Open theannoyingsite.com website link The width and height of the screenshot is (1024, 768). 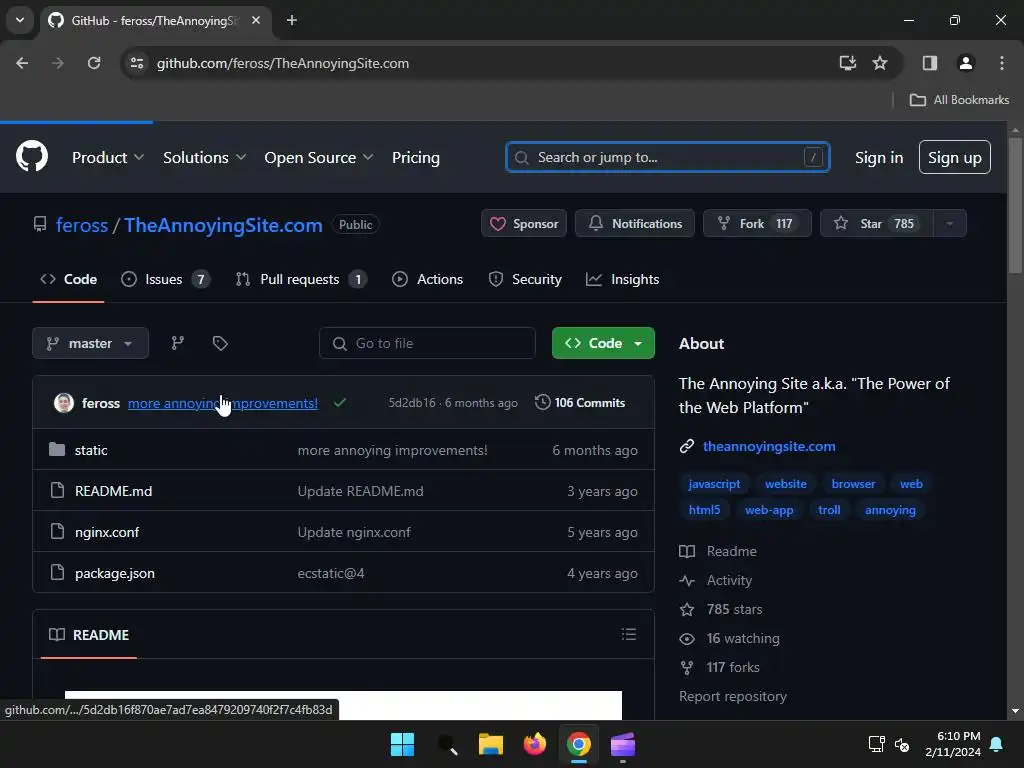(x=769, y=446)
